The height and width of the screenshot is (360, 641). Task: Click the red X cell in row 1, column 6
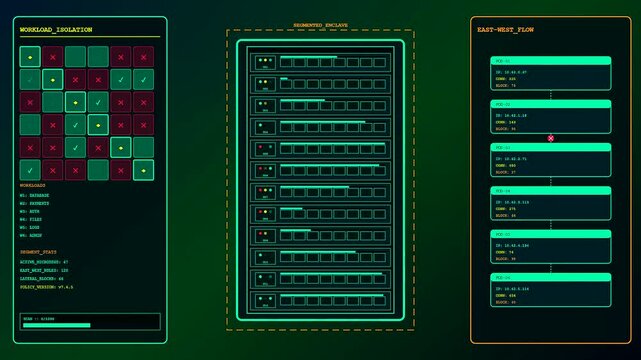tap(143, 57)
